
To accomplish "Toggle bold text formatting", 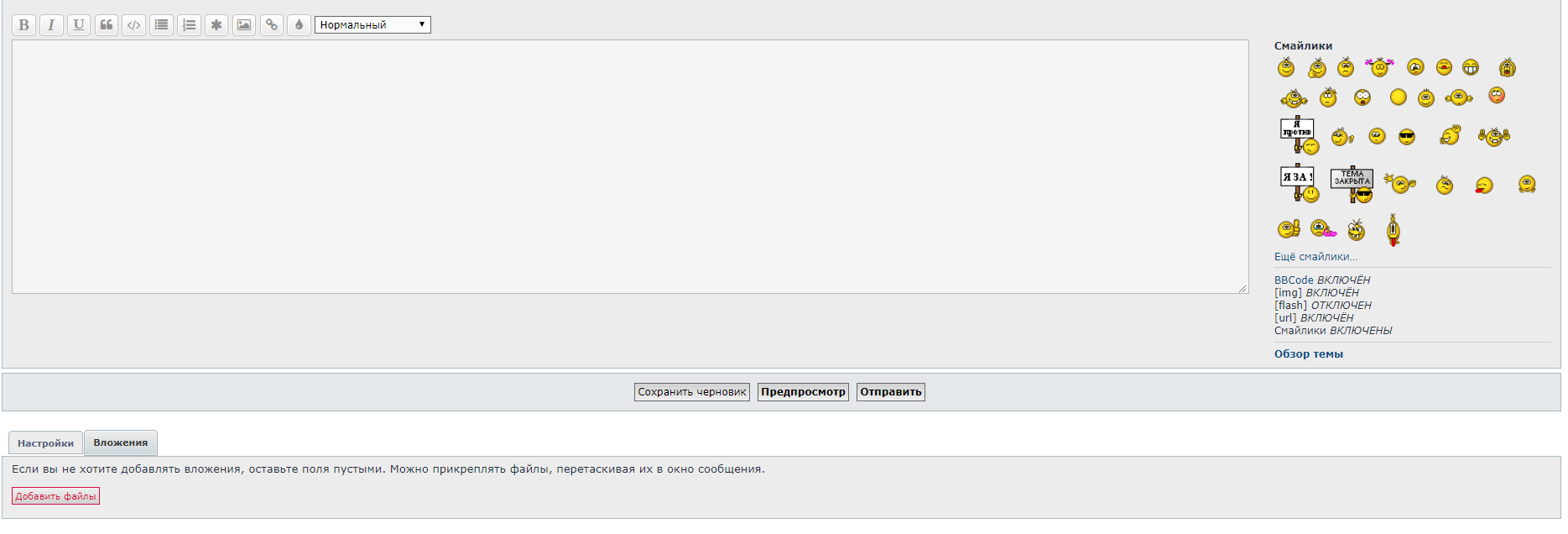I will pos(23,25).
